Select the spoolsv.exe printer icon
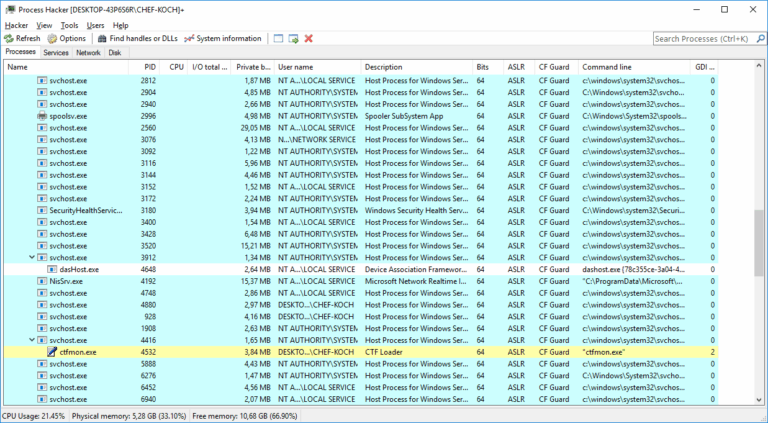The height and width of the screenshot is (423, 768). point(42,116)
